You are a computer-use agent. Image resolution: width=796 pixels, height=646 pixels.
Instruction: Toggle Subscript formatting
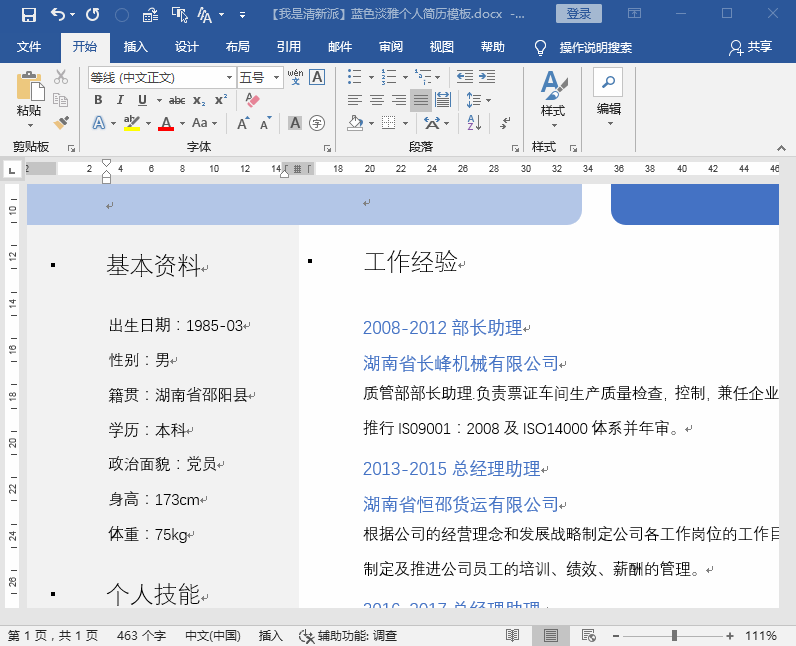[x=199, y=100]
